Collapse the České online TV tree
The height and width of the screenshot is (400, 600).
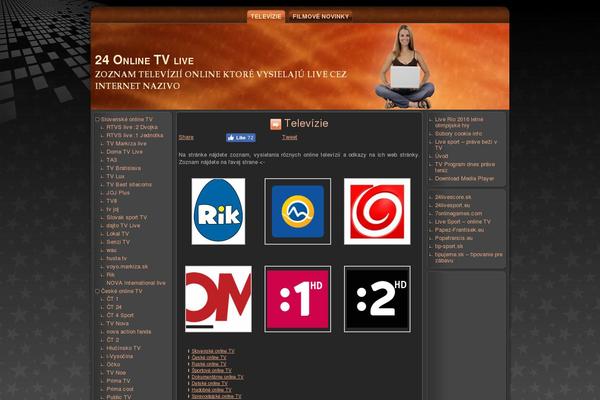point(97,291)
